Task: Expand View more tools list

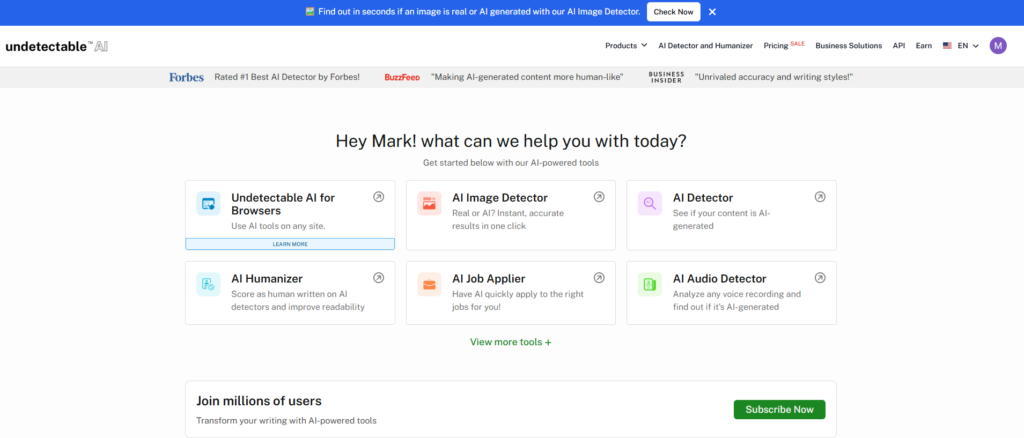Action: point(511,342)
